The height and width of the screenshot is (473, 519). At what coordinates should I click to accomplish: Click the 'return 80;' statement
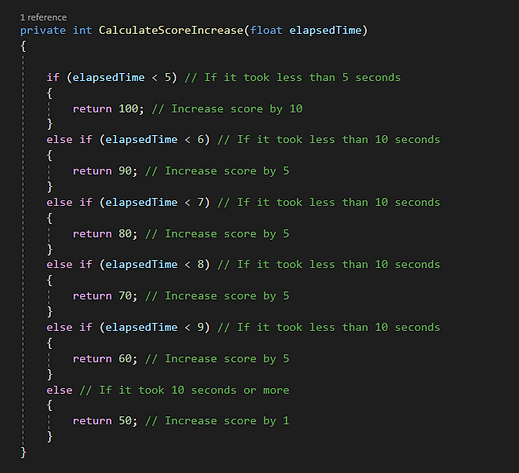tap(105, 234)
